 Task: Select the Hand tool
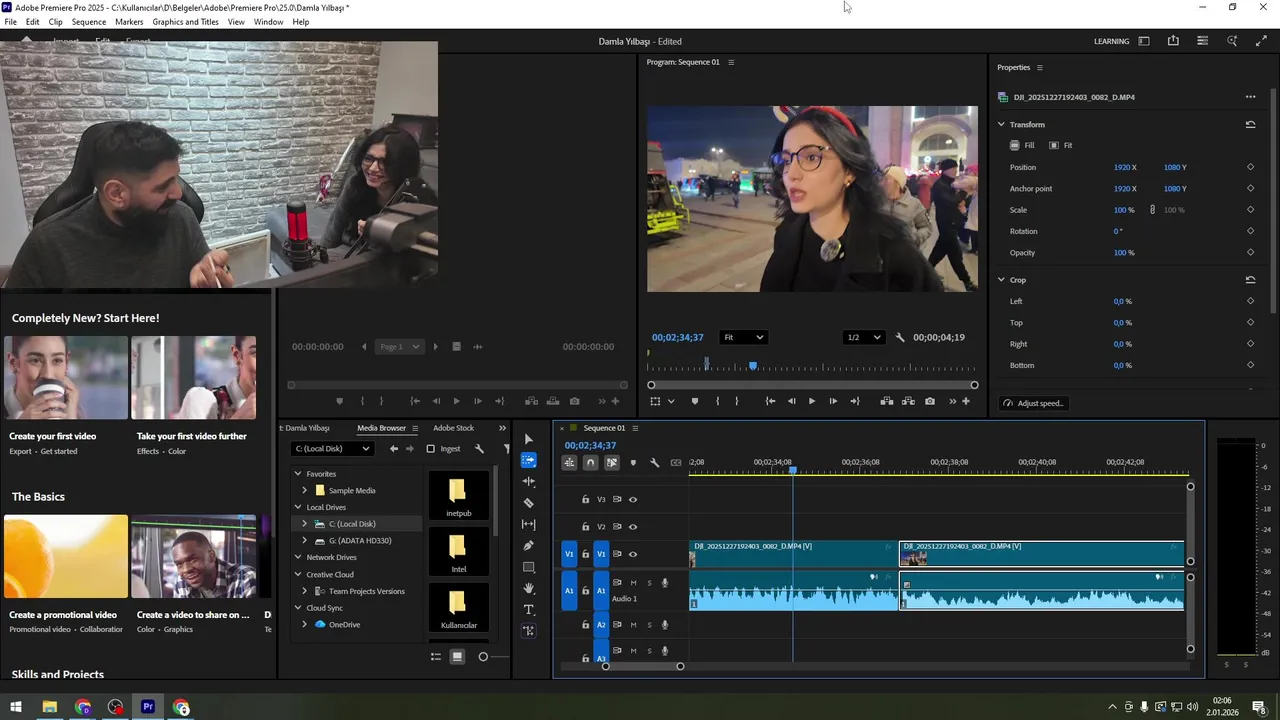(529, 588)
